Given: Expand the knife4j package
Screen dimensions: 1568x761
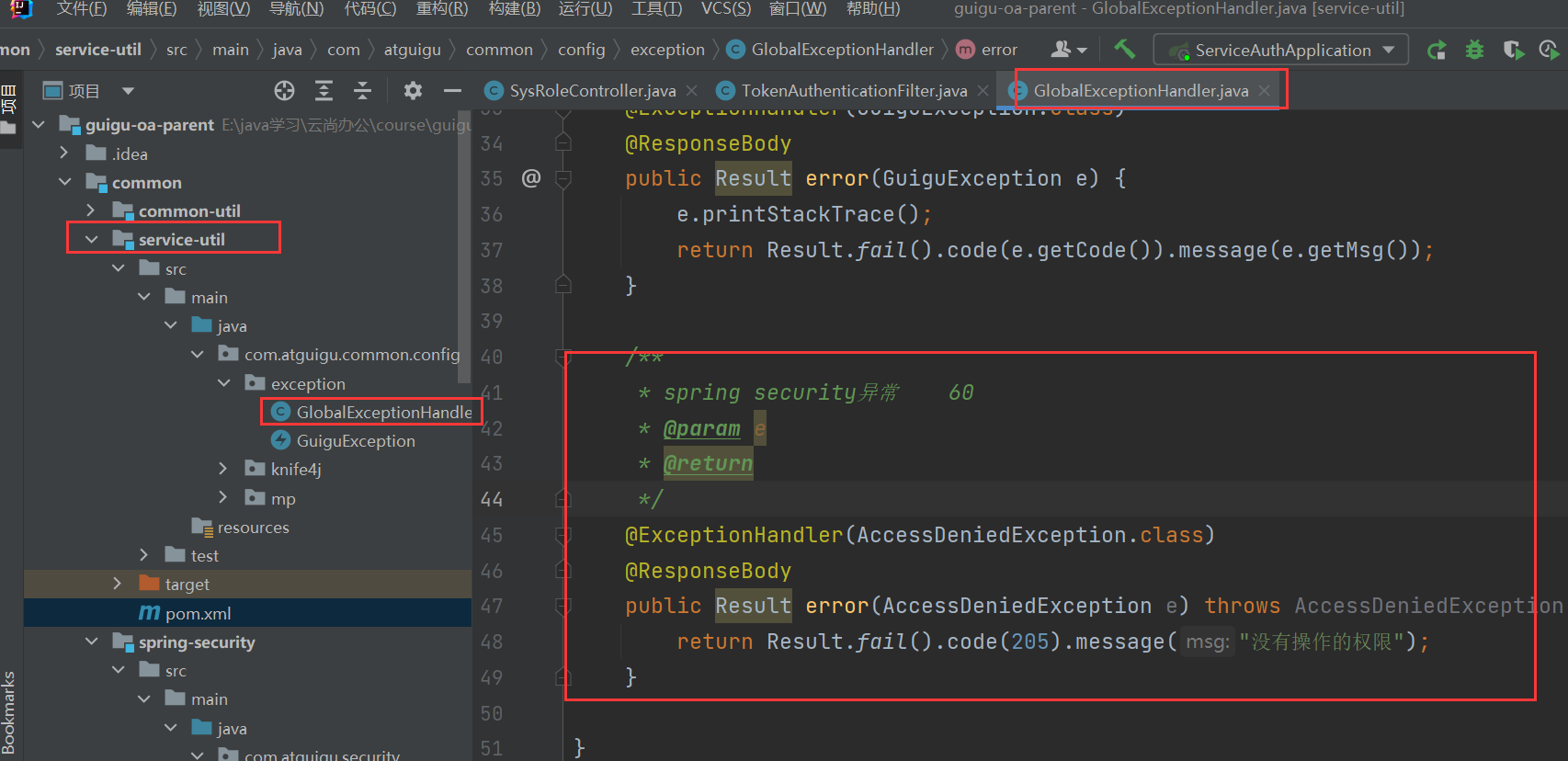Looking at the screenshot, I should 223,469.
